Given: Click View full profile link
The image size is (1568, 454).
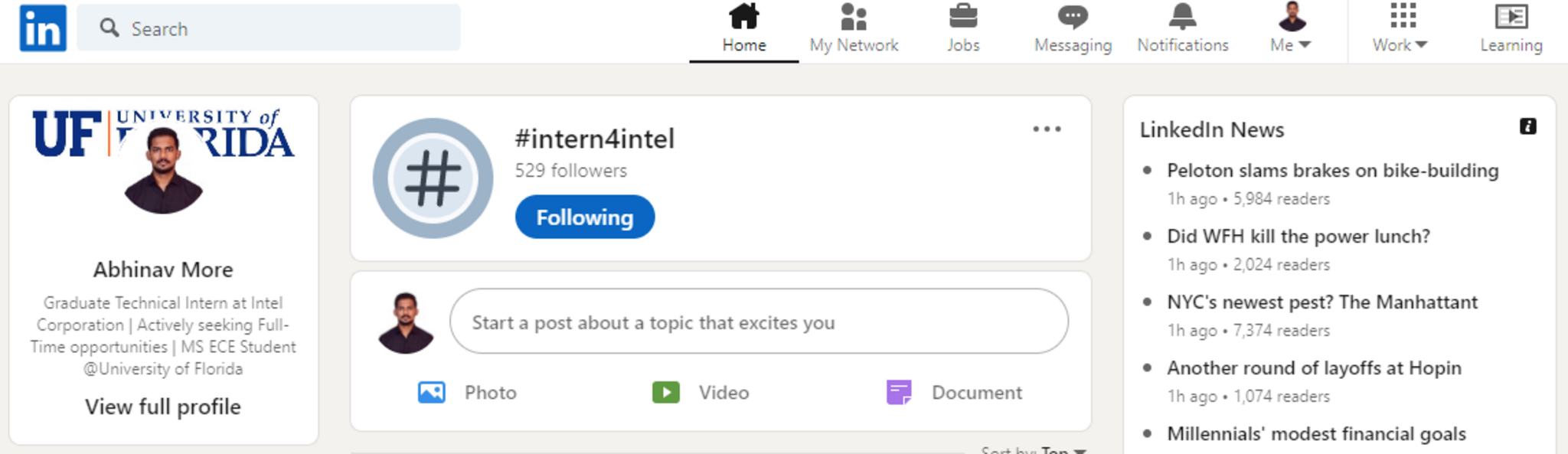Looking at the screenshot, I should 163,407.
